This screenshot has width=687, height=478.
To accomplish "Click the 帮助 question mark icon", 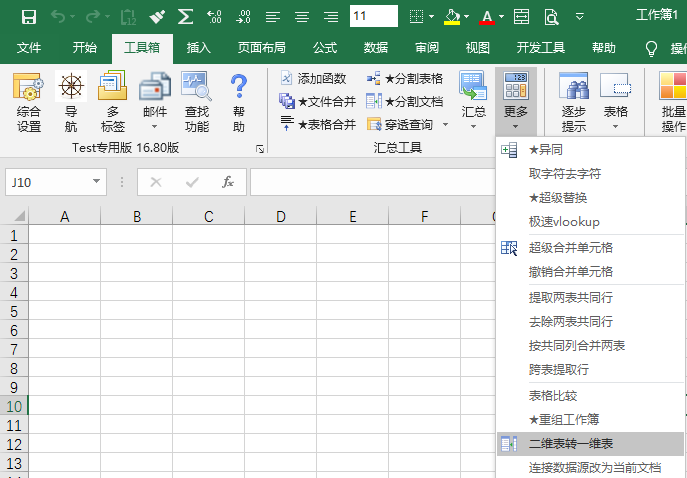I will coord(238,102).
